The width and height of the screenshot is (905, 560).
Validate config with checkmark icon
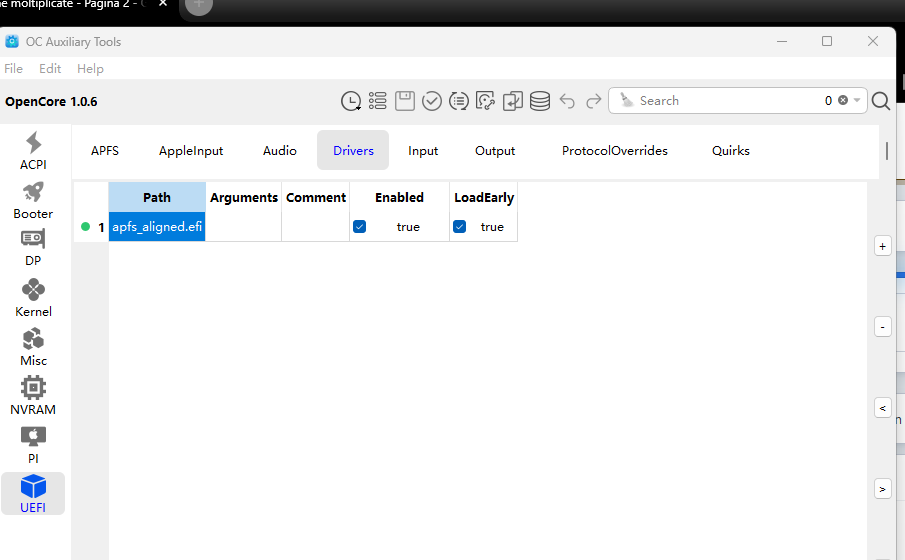pyautogui.click(x=432, y=101)
